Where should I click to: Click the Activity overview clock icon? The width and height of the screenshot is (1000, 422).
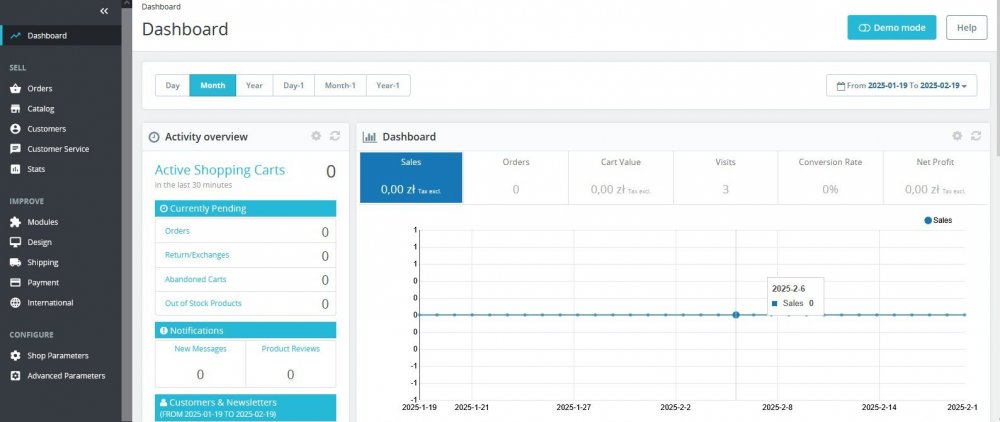point(154,137)
